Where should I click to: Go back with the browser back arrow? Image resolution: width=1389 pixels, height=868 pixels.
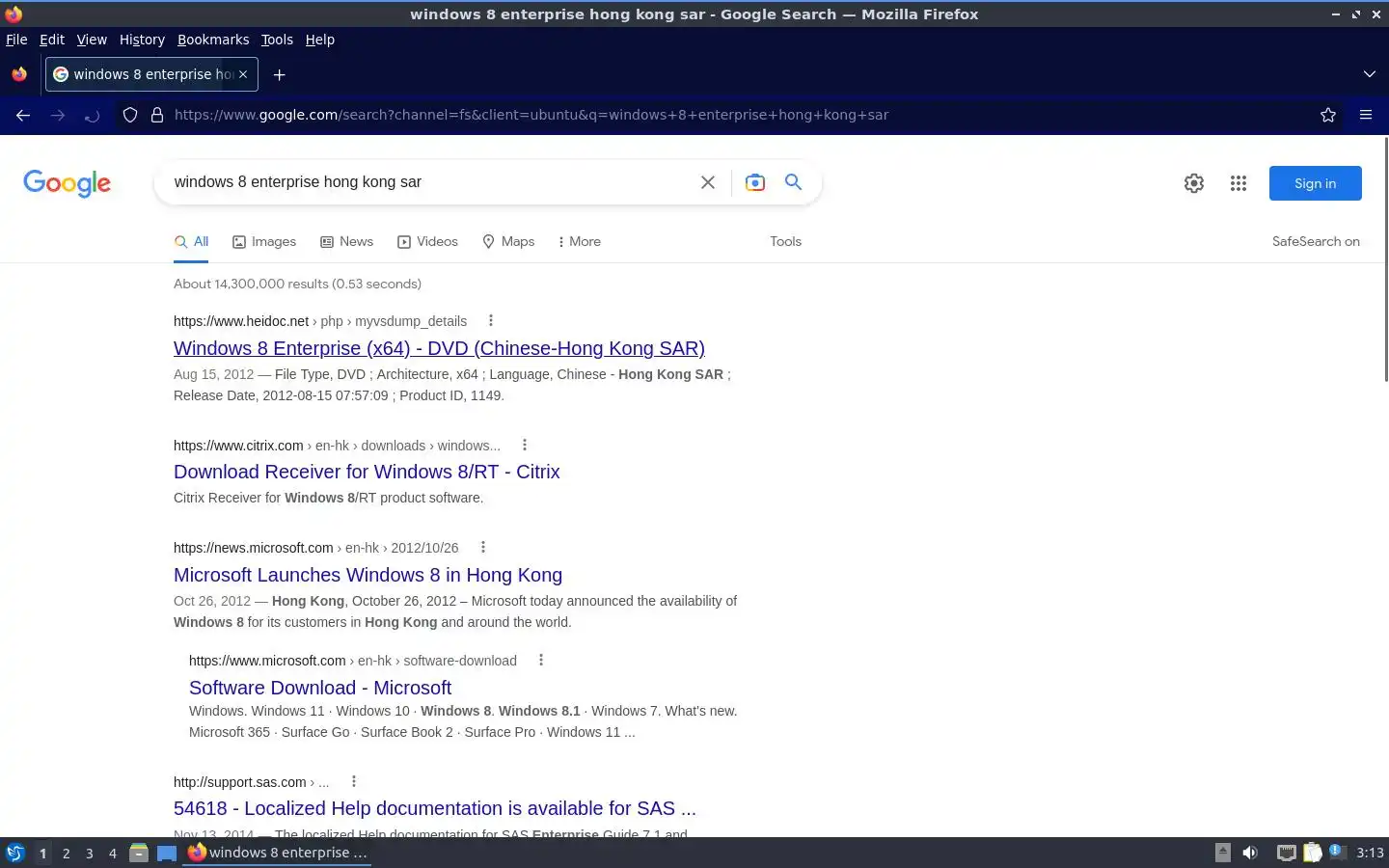[23, 115]
